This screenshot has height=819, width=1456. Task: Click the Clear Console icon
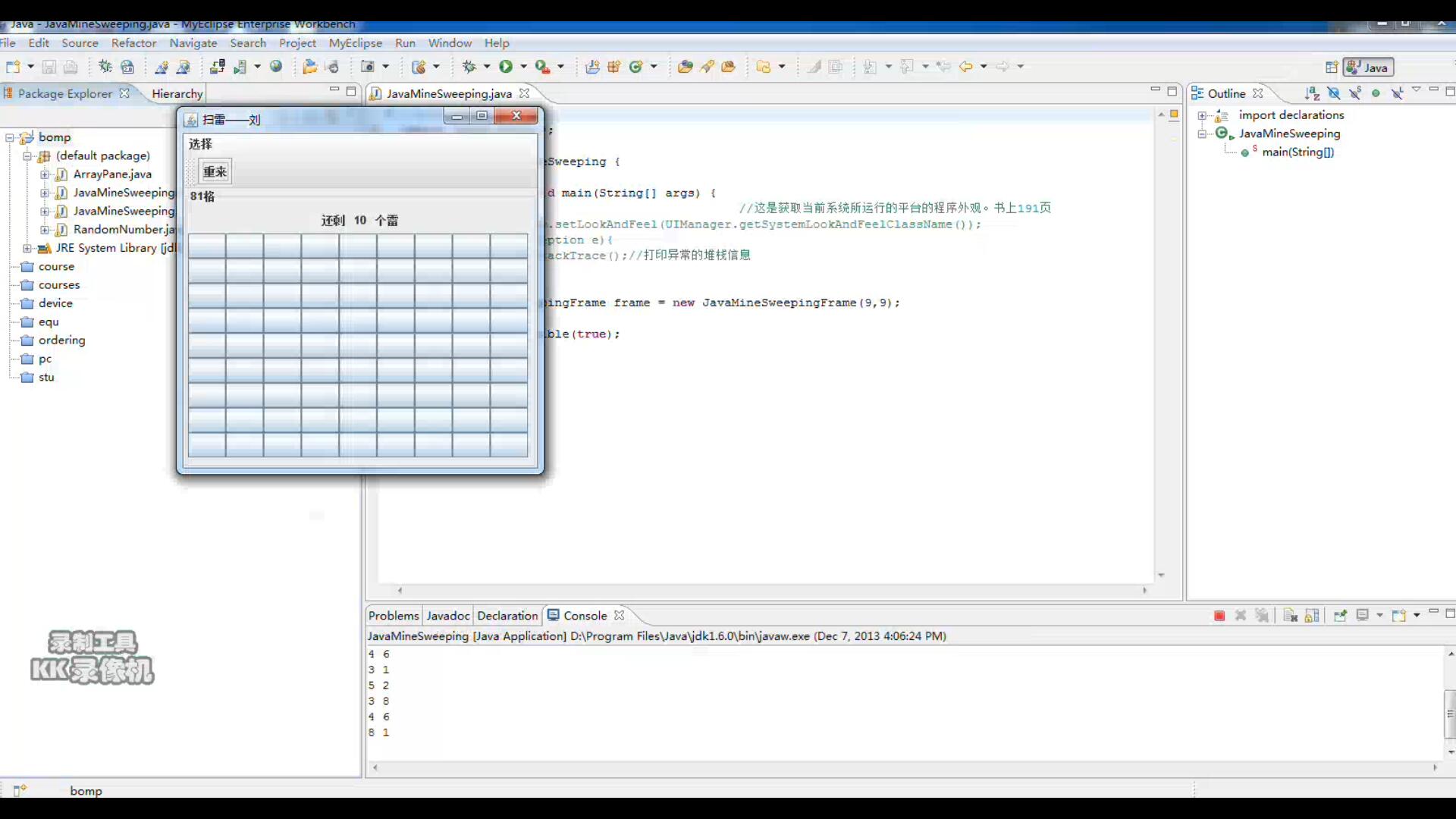coord(1291,616)
